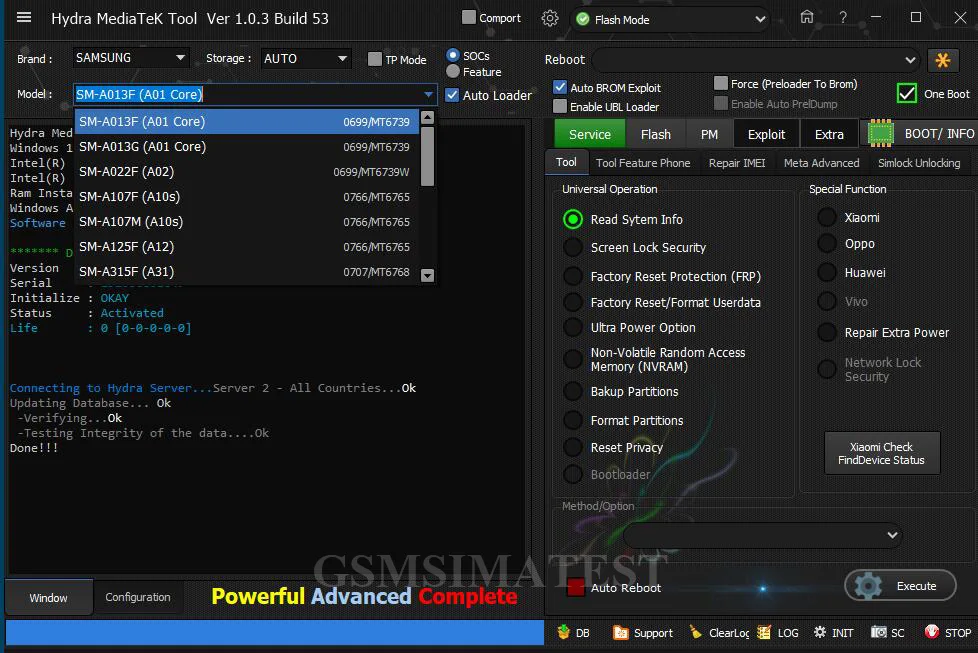The width and height of the screenshot is (978, 653).
Task: Select Oppo special function
Action: point(827,244)
